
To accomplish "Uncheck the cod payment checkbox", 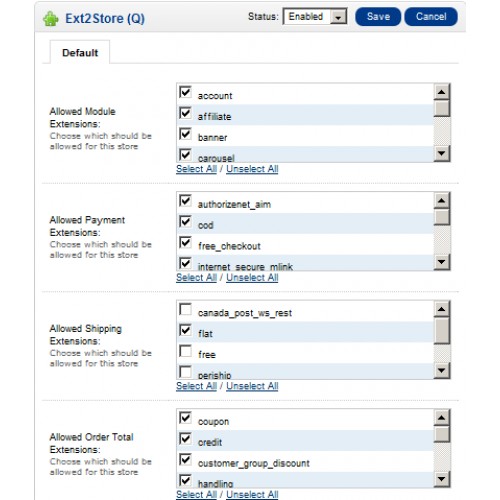I will pos(185,221).
